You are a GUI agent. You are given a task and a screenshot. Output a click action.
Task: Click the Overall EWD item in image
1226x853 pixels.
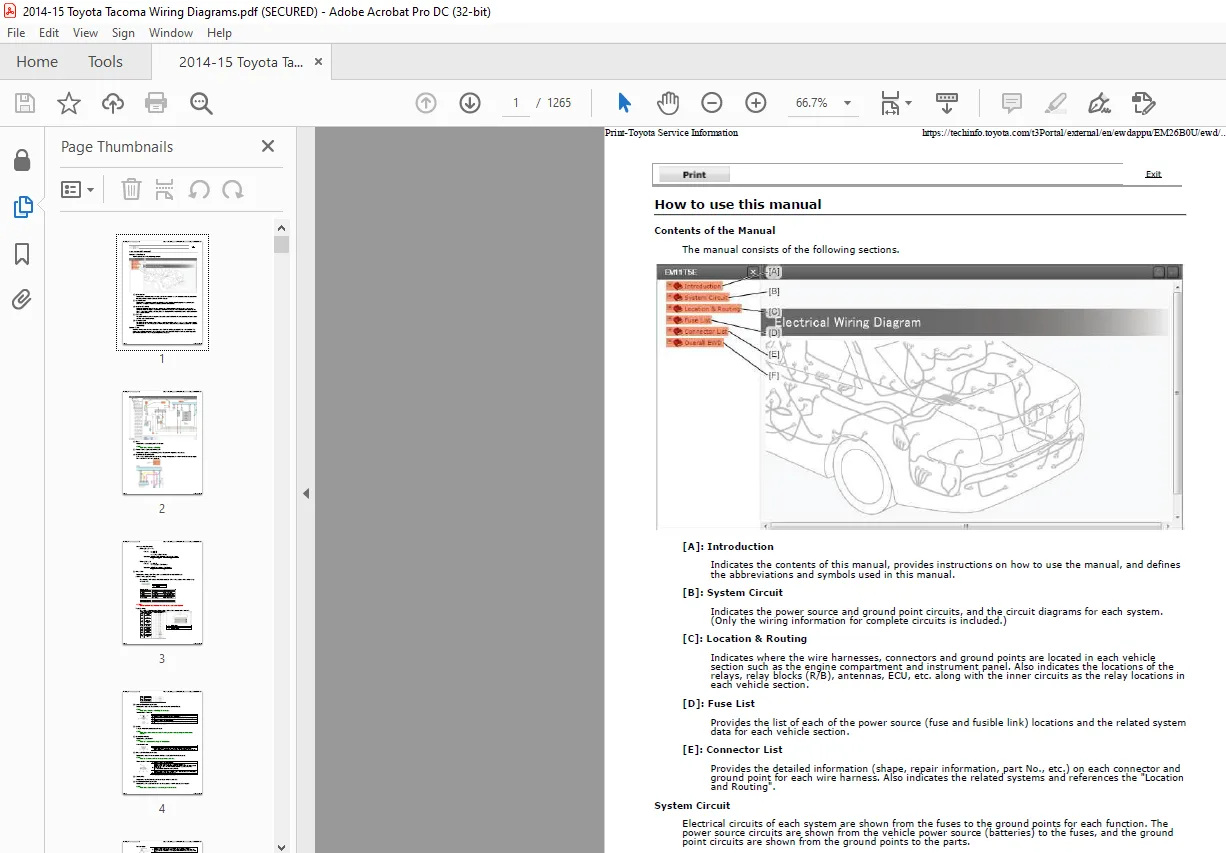point(696,342)
